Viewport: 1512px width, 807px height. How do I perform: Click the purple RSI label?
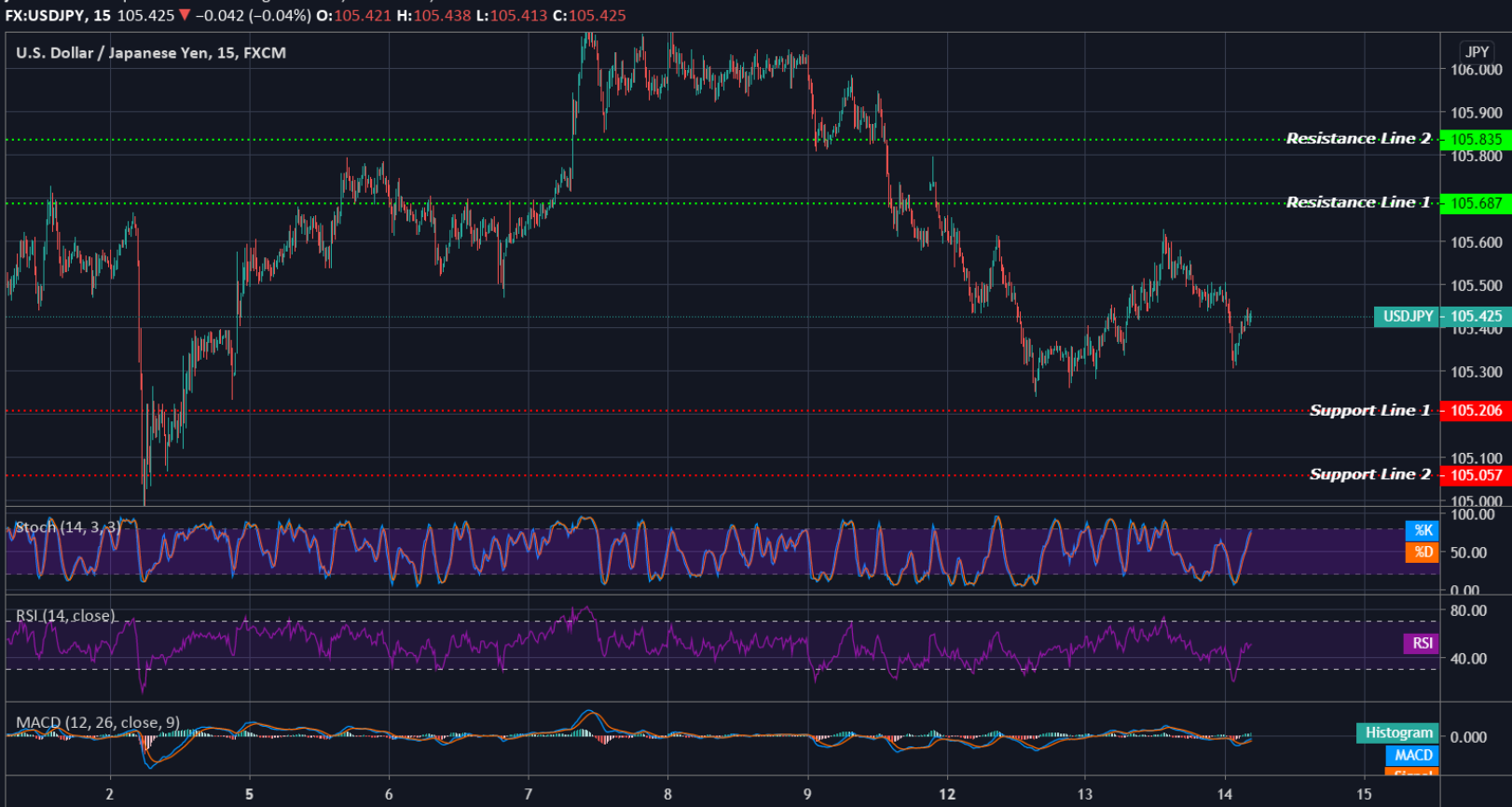(x=1422, y=643)
